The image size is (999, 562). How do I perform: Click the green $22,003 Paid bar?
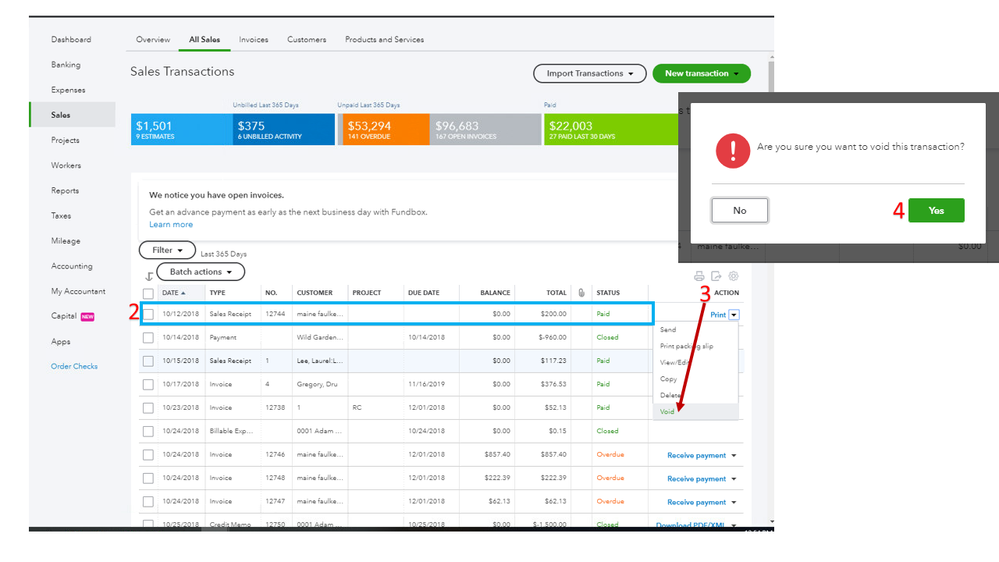[611, 129]
